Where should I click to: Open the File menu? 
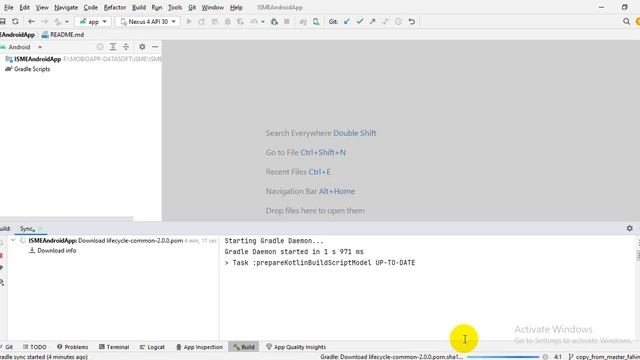point(9,7)
